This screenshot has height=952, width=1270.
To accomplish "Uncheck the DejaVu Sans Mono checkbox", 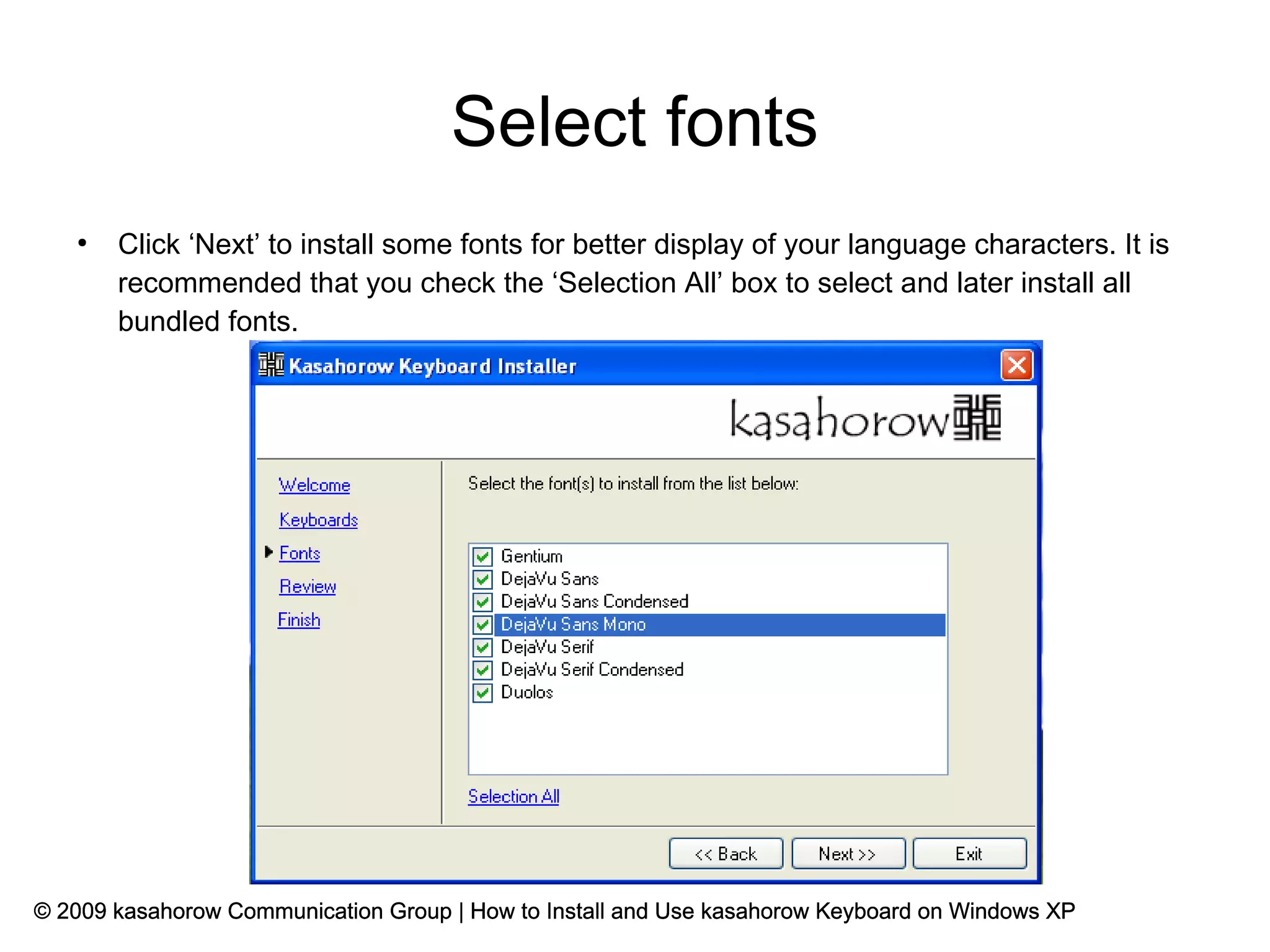I will 482,625.
